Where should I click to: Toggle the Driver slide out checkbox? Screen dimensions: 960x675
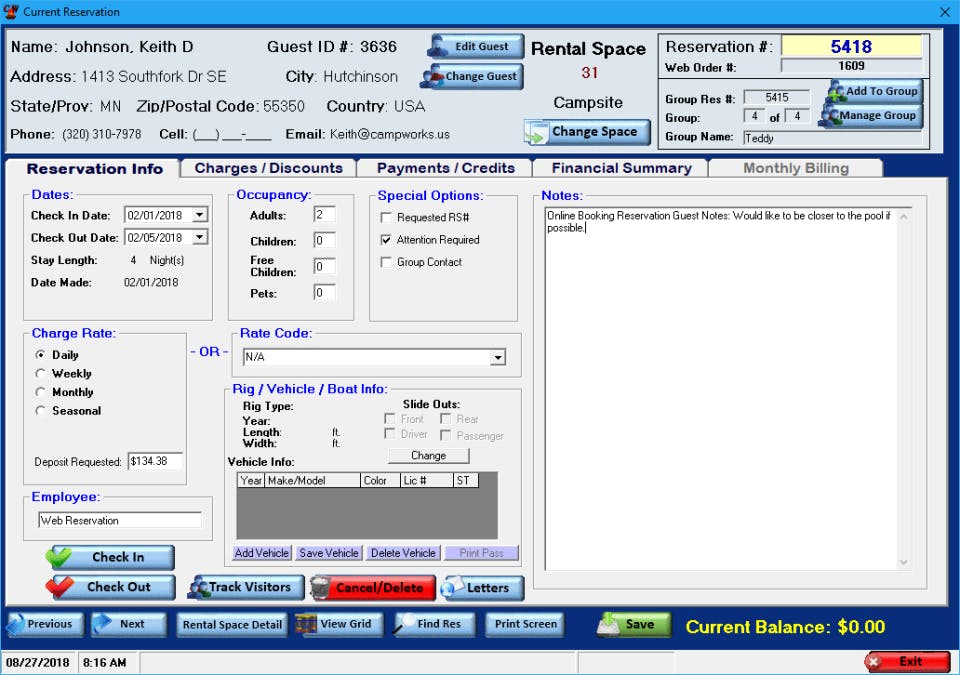[x=389, y=434]
